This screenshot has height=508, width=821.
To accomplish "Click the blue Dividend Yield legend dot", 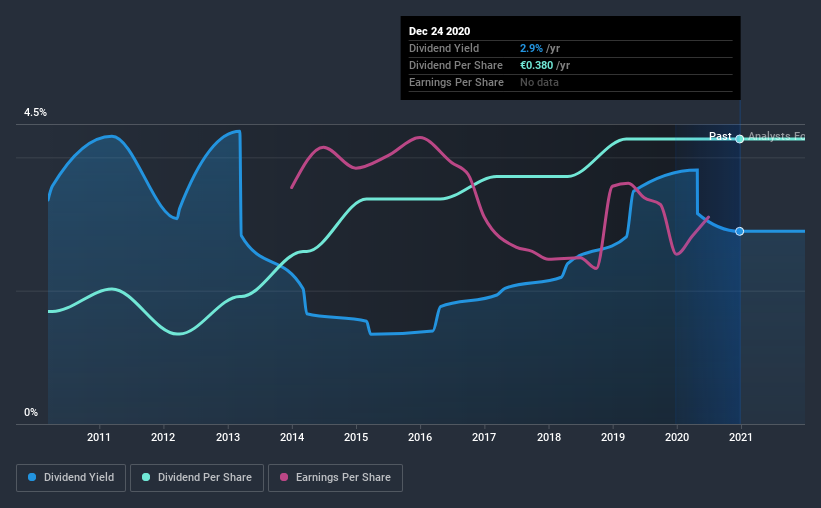I will point(32,477).
